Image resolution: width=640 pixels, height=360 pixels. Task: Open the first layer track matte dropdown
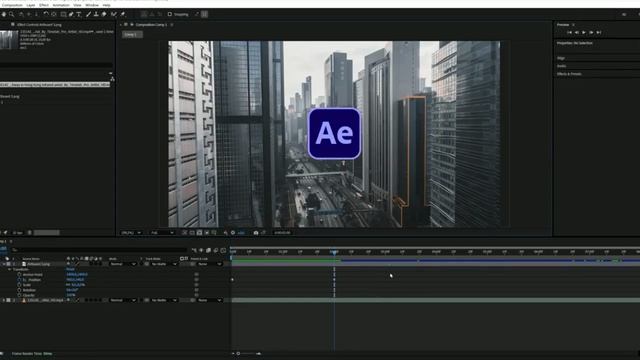coord(164,264)
